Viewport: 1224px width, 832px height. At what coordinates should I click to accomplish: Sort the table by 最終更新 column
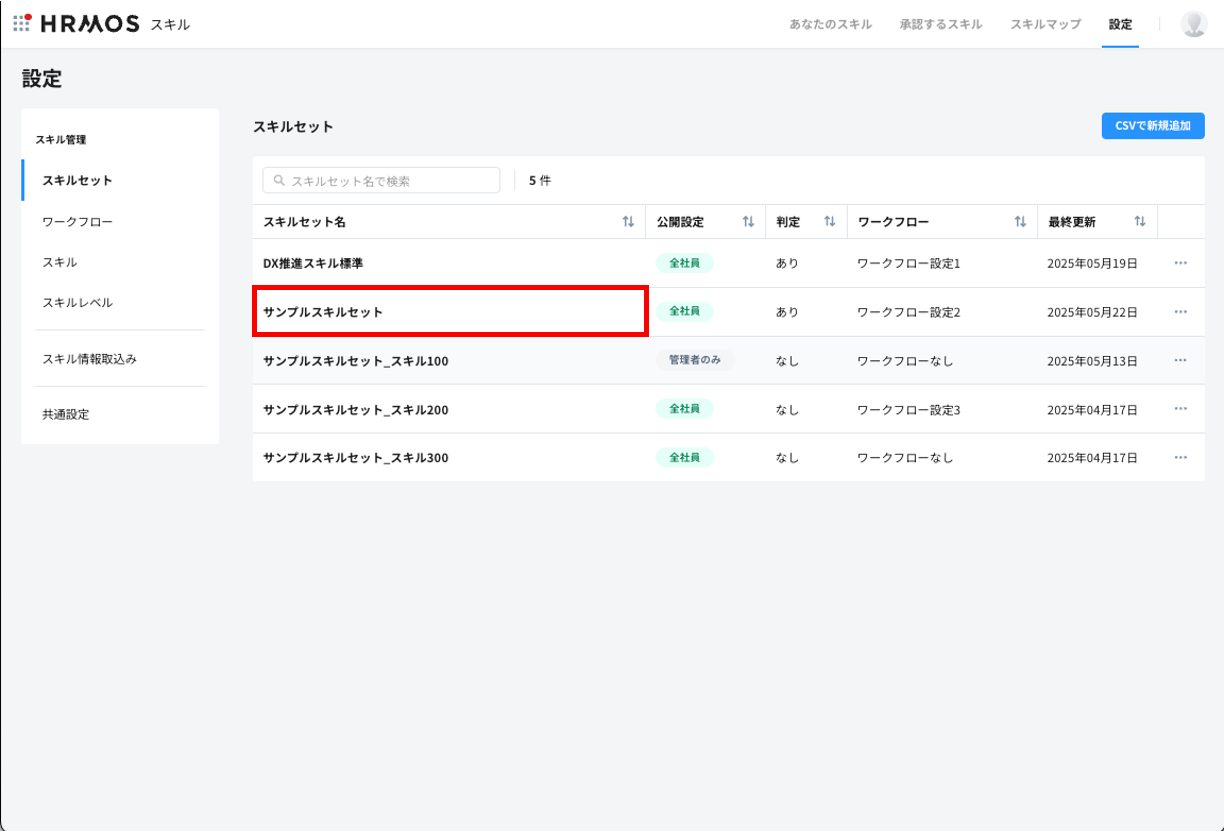1139,222
